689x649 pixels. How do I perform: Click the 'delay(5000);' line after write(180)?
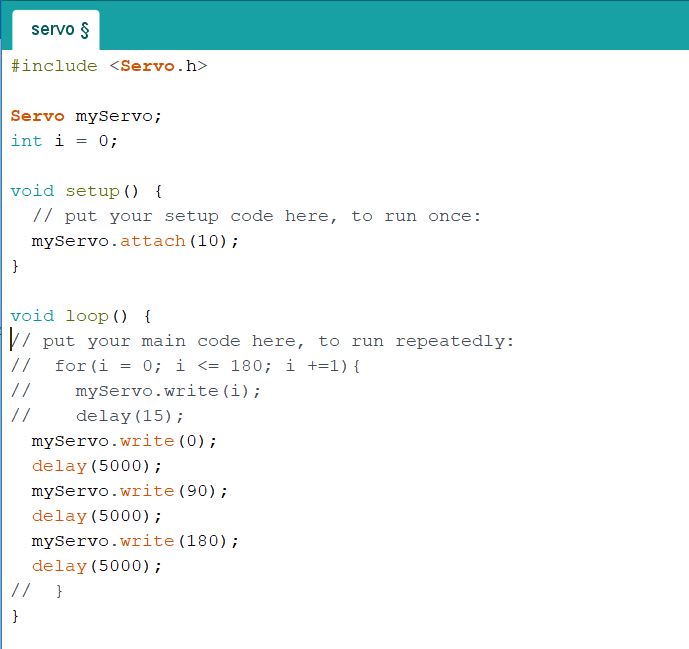point(97,566)
